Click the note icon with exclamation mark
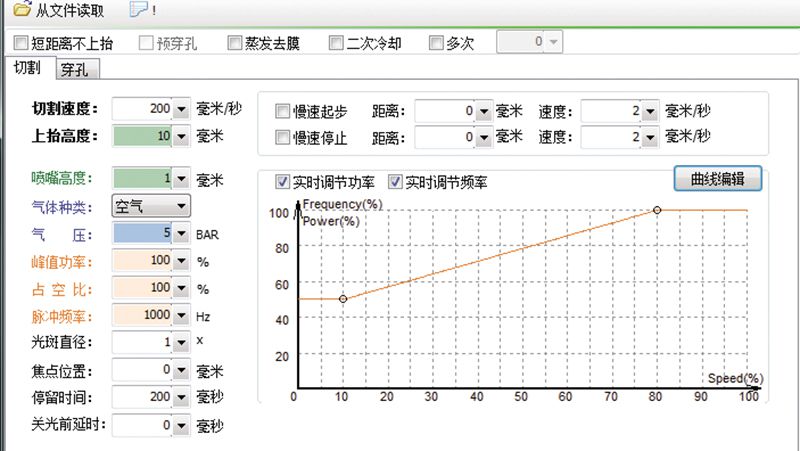Viewport: 800px width, 451px height. [x=137, y=10]
